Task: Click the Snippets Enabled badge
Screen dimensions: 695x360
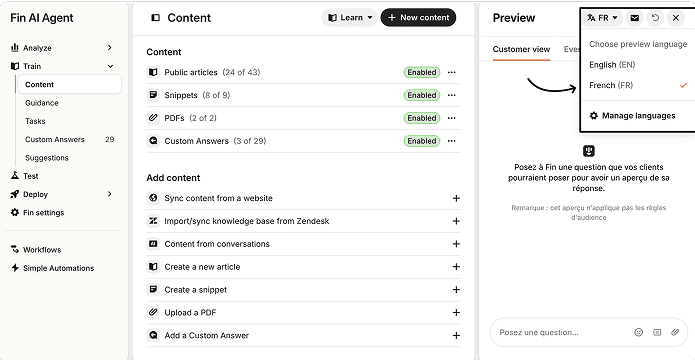Action: 422,95
